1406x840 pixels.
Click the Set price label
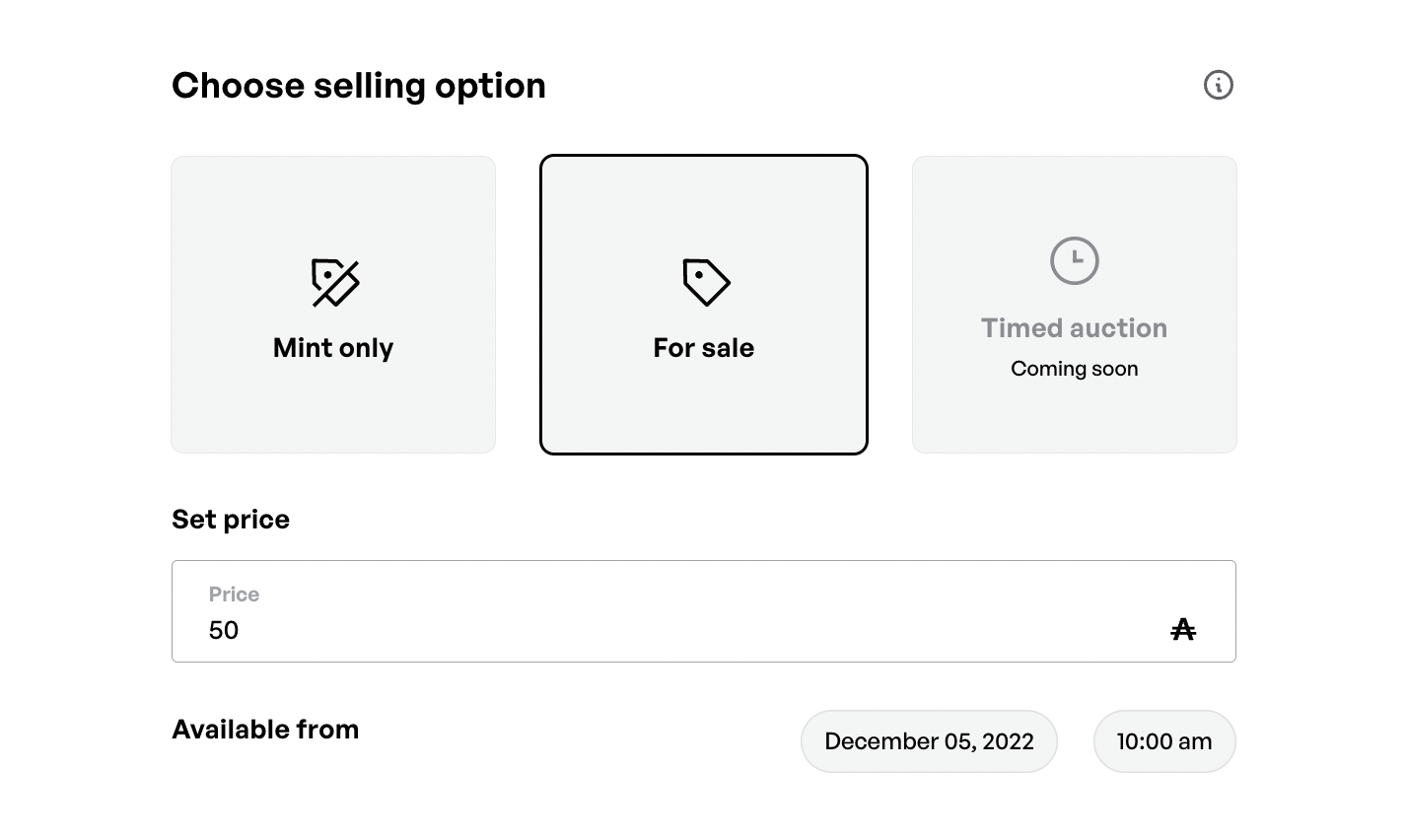pyautogui.click(x=231, y=520)
